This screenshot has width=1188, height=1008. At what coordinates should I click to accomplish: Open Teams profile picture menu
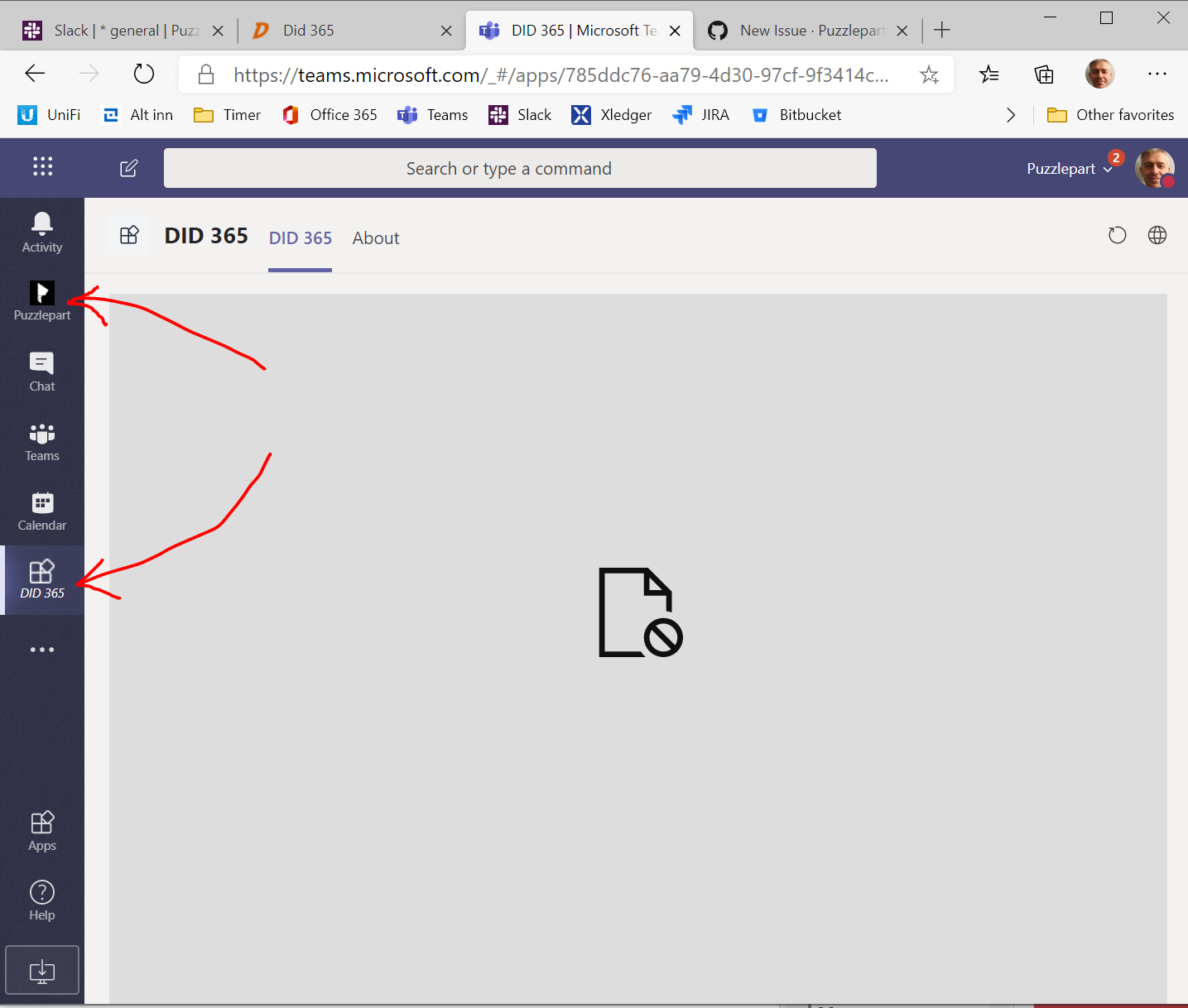point(1154,168)
